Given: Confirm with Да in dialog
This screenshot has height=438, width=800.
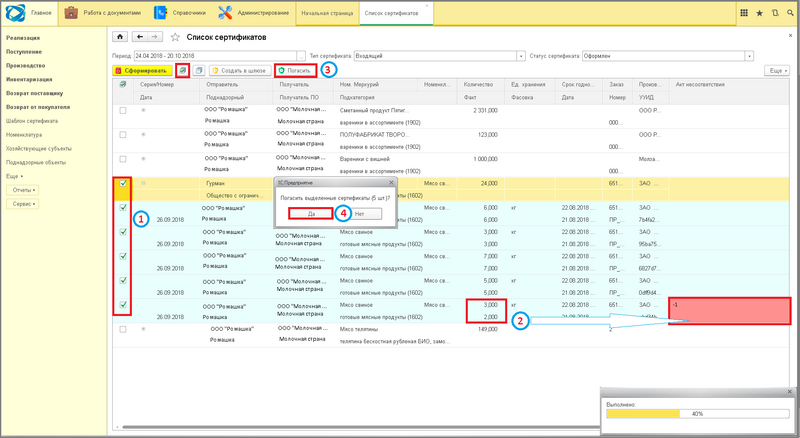Looking at the screenshot, I should (x=311, y=213).
